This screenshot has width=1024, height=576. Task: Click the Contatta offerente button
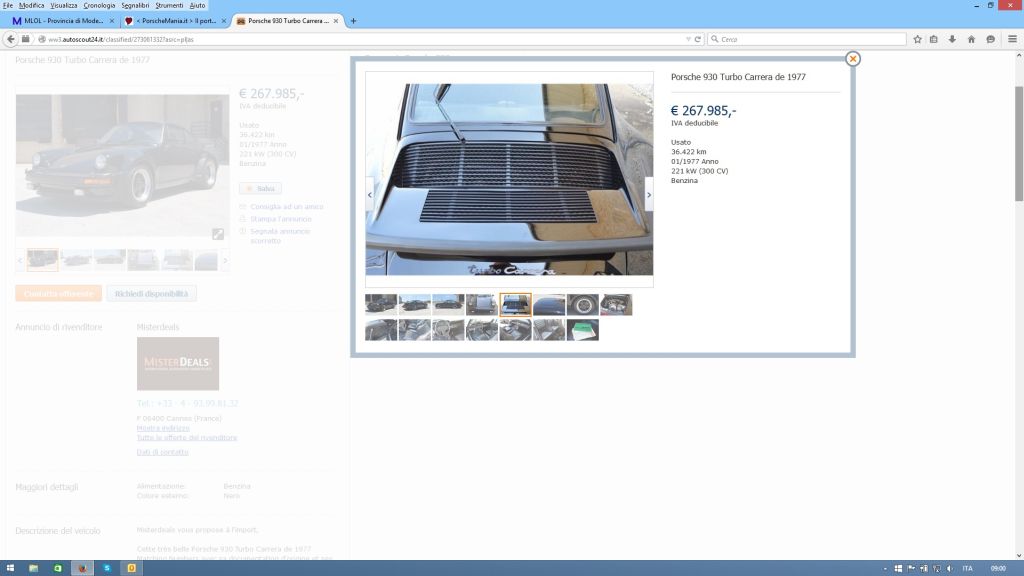59,293
